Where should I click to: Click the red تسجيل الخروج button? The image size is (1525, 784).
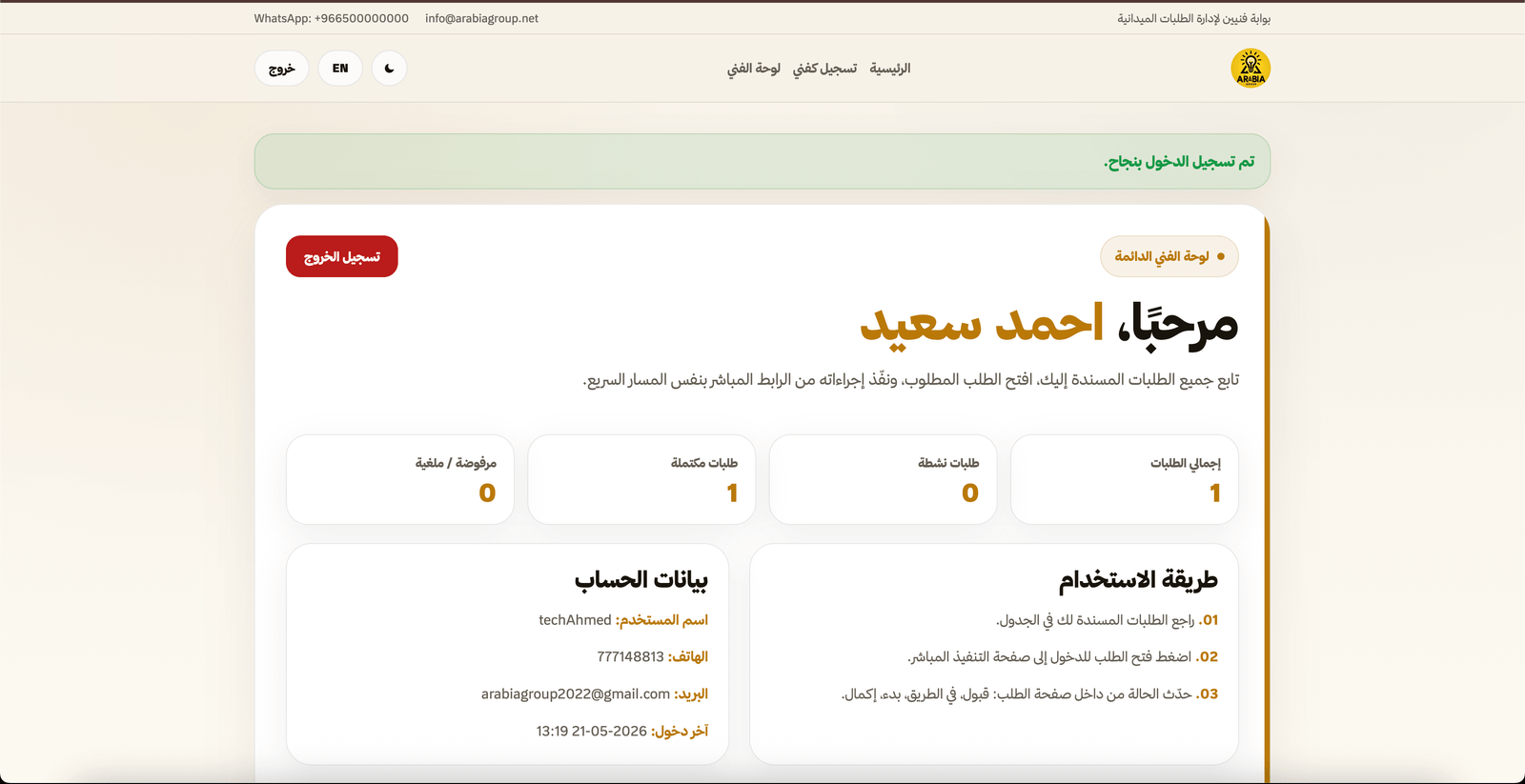coord(342,256)
